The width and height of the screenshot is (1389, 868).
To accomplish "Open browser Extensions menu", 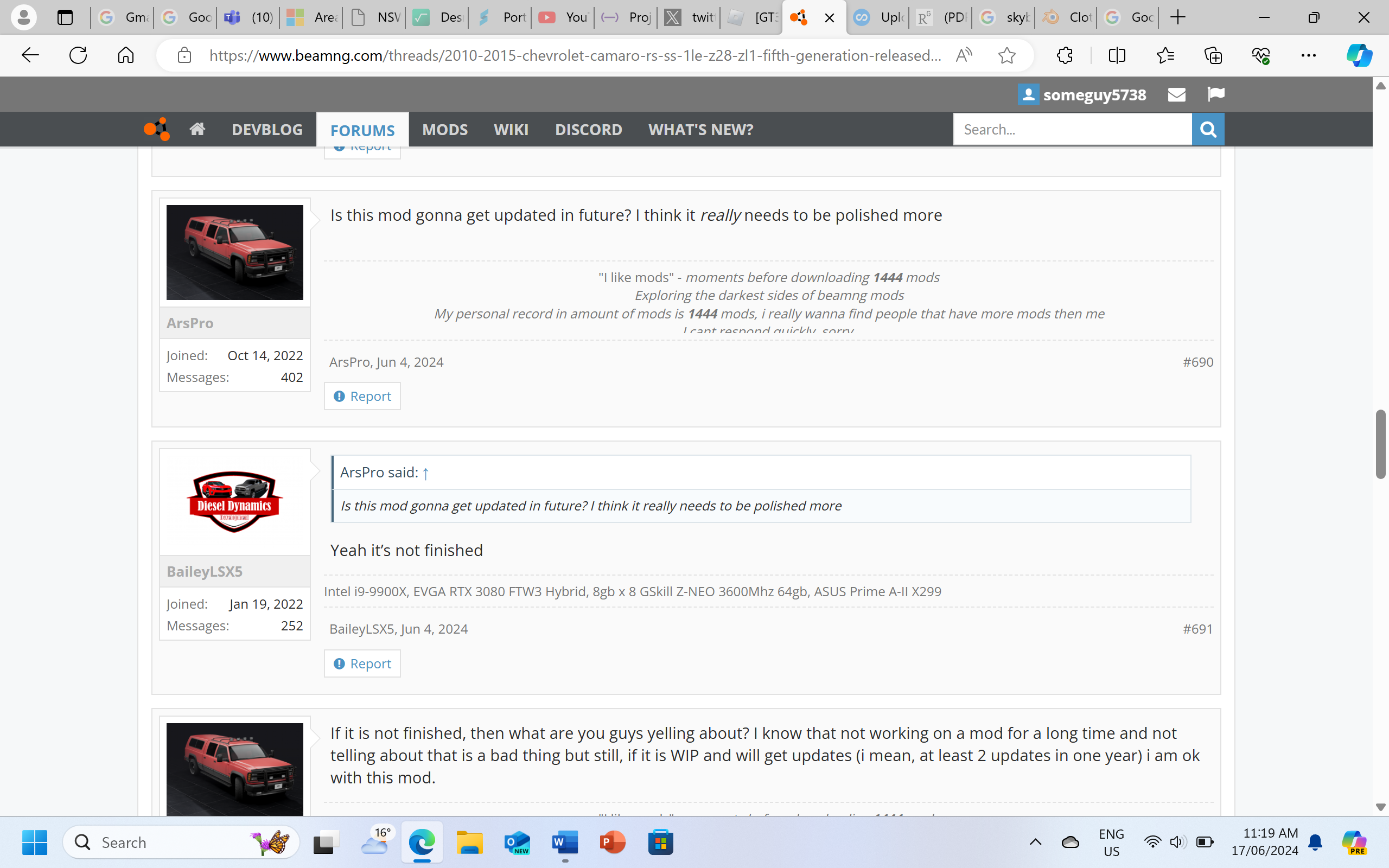I will click(x=1065, y=55).
